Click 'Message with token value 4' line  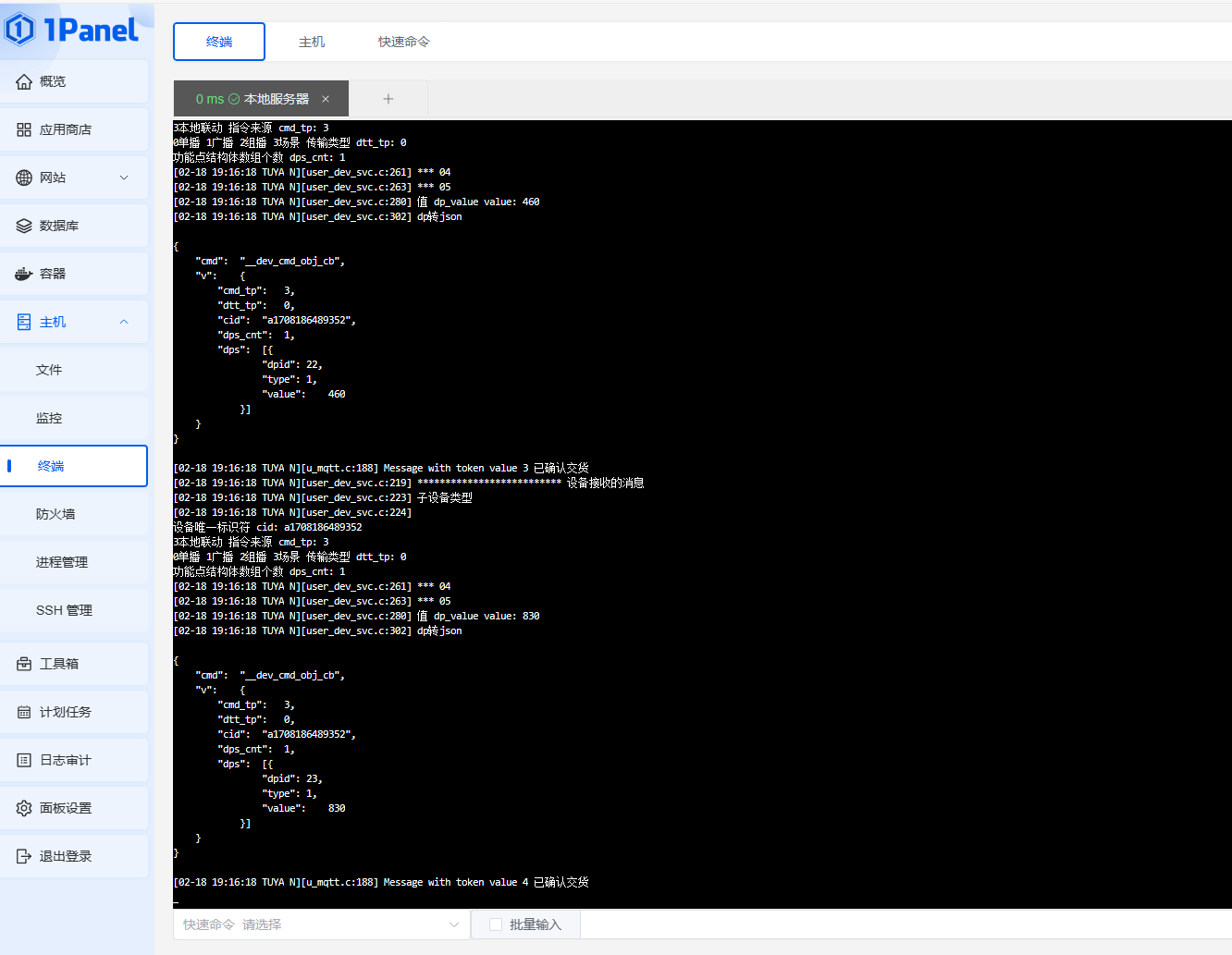pos(381,882)
